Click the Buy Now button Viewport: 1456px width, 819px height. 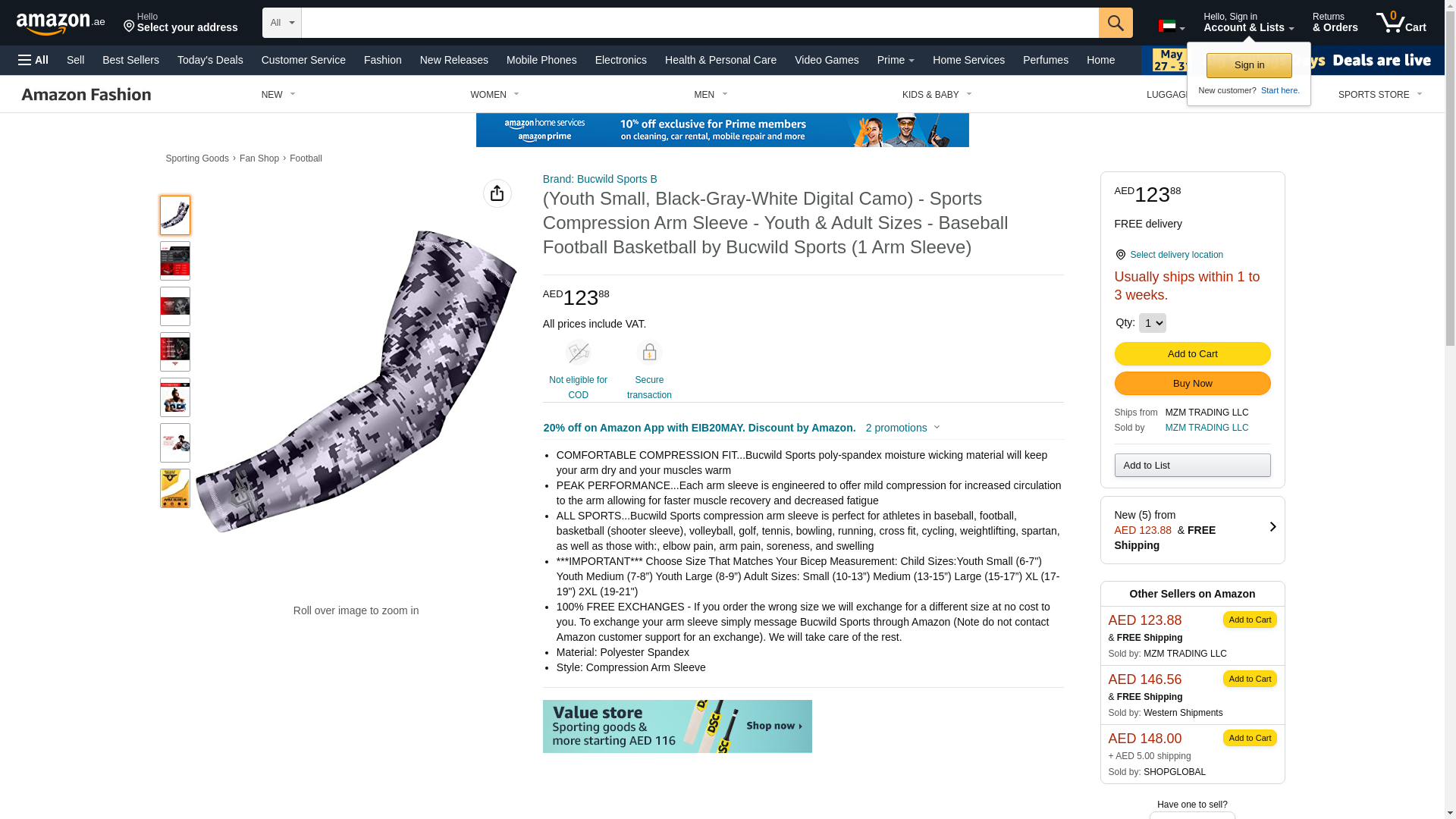coord(1192,384)
